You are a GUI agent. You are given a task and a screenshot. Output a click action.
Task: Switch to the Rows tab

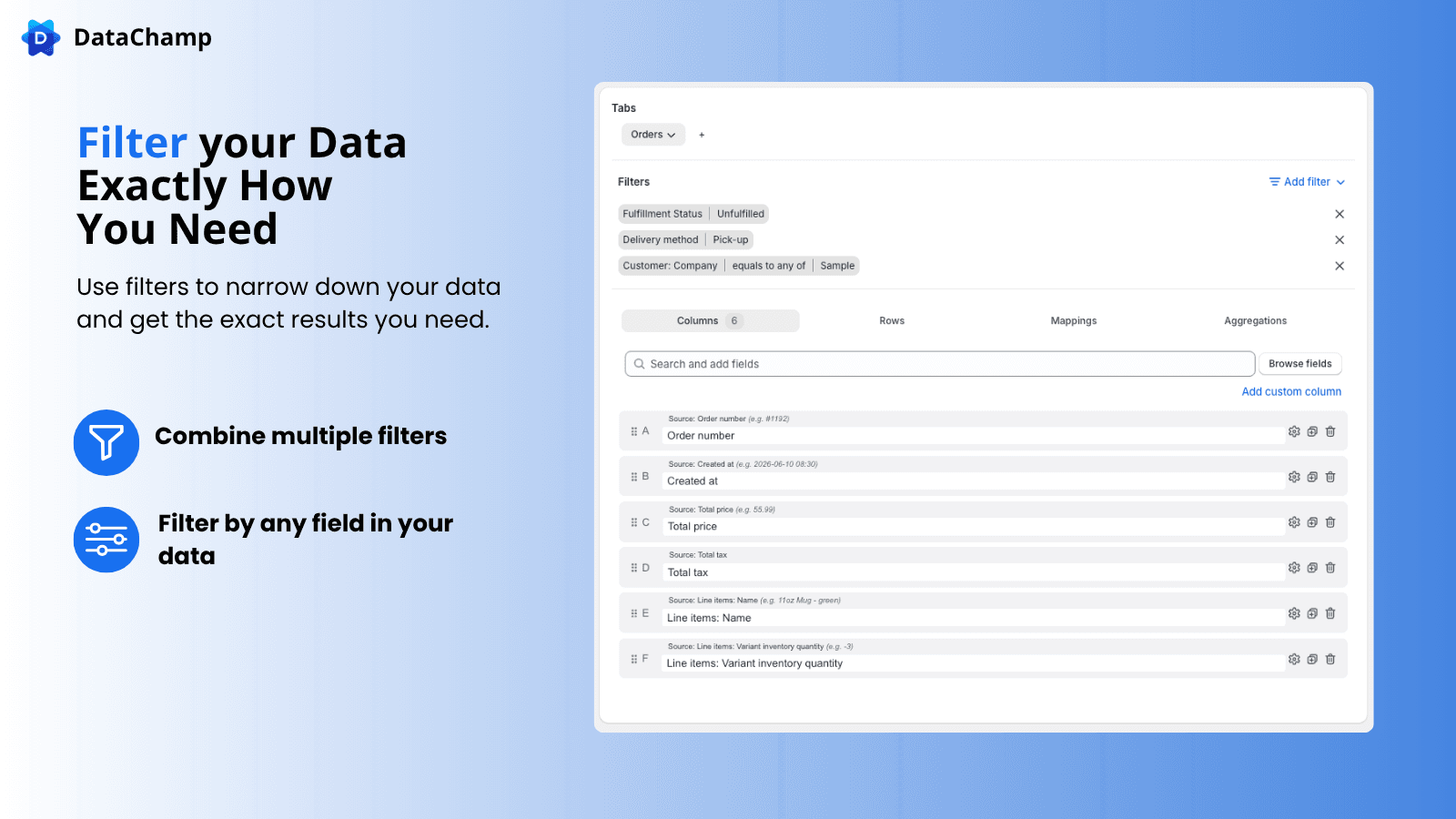point(892,320)
